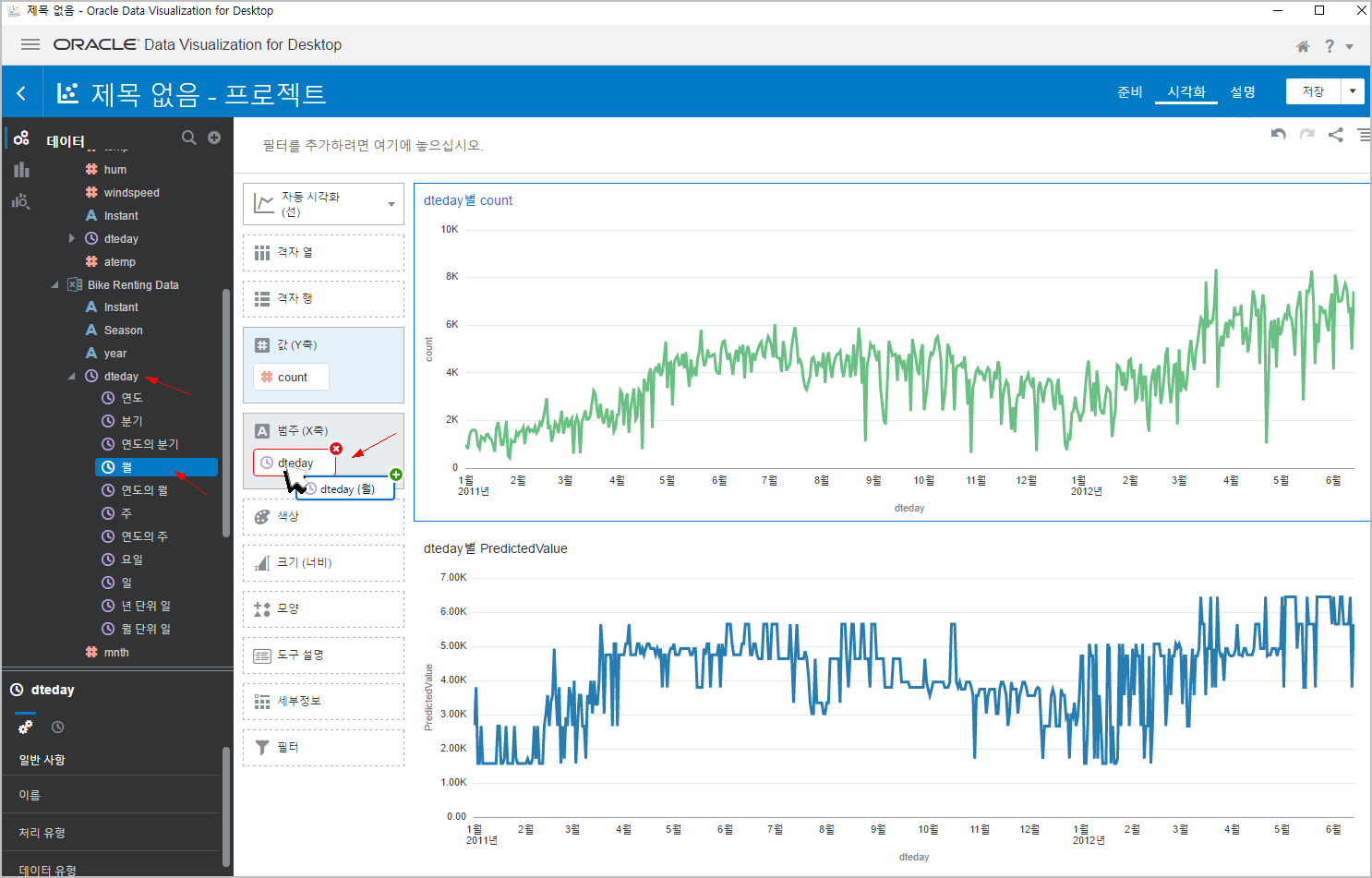Select Instant under Bike Renting Data

[x=121, y=307]
